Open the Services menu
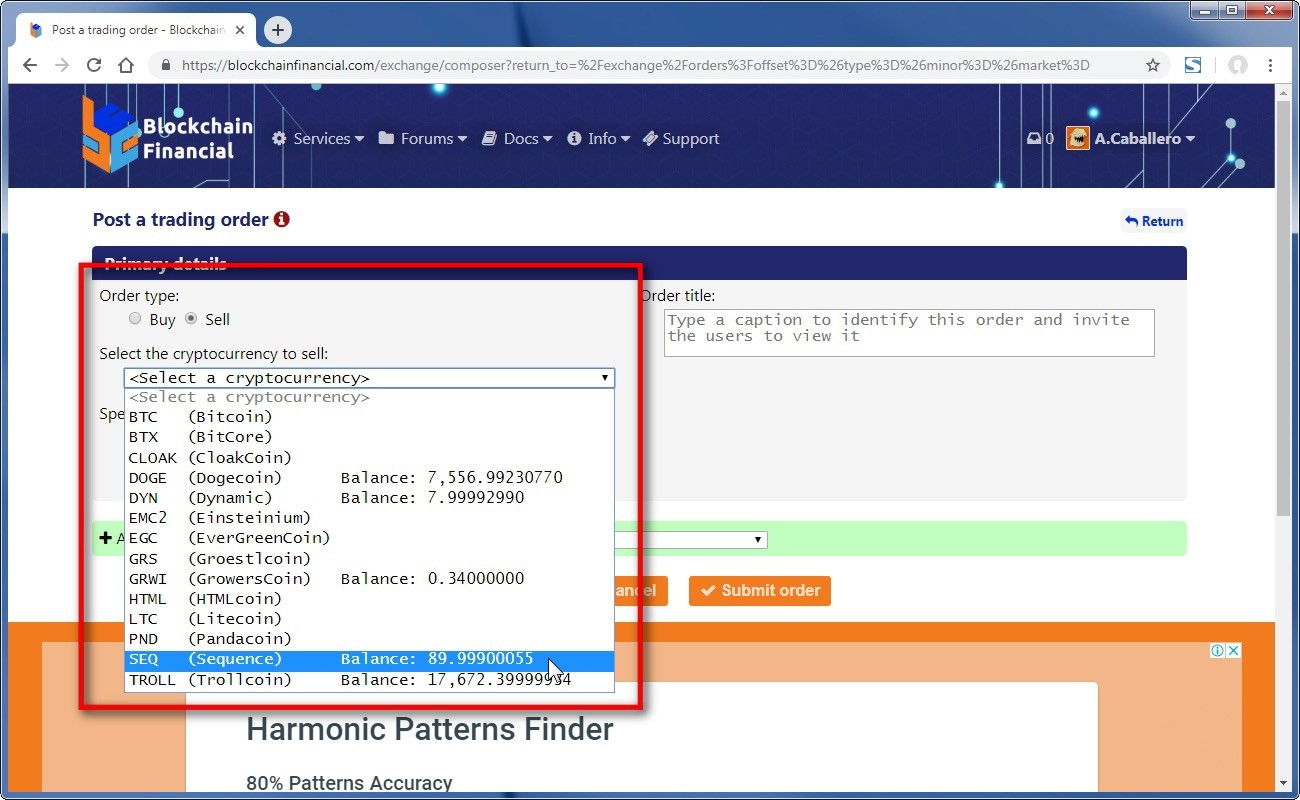 pyautogui.click(x=318, y=139)
